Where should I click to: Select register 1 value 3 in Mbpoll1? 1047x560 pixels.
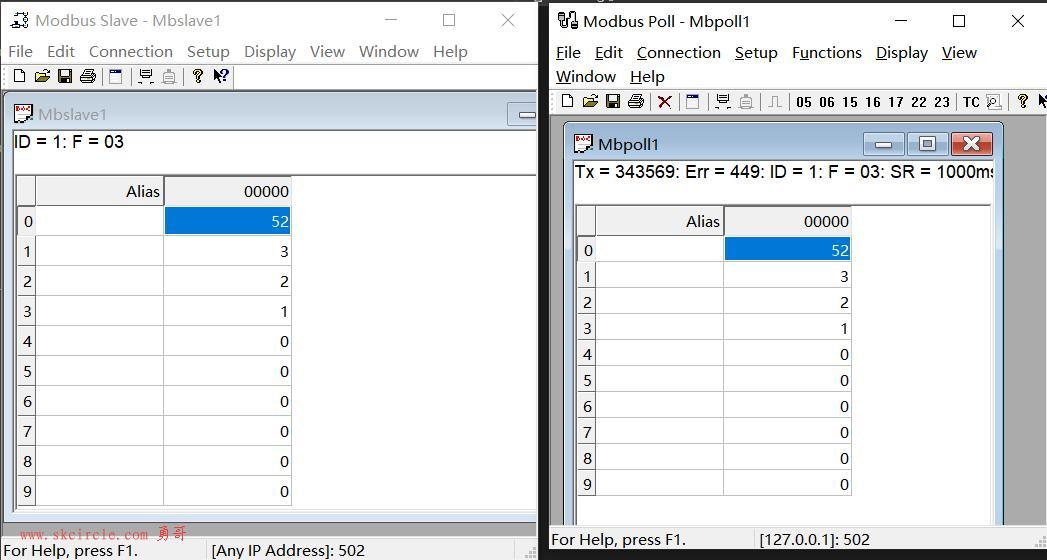point(787,276)
